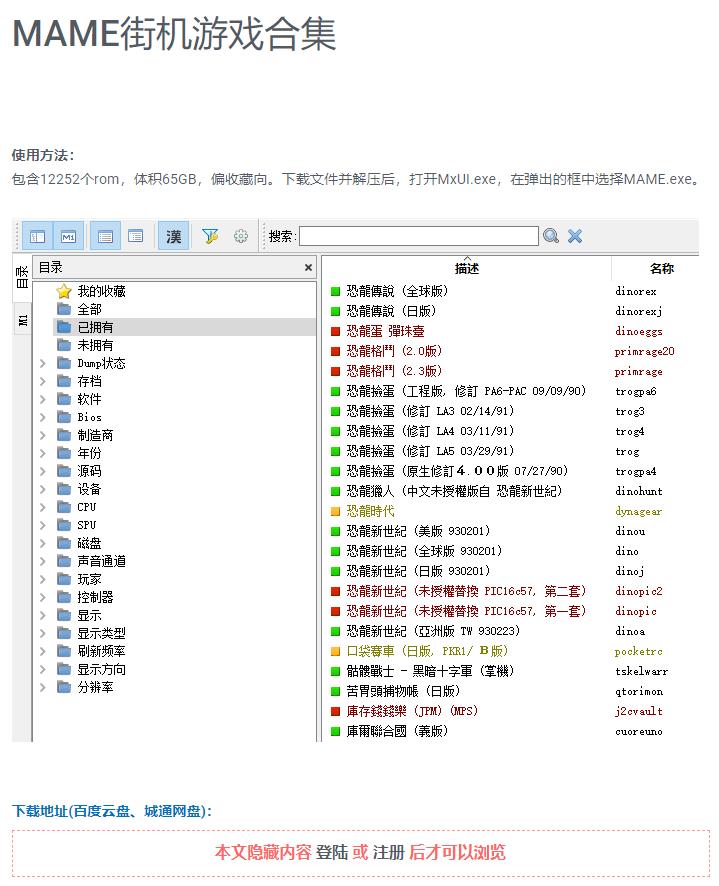Select 我的收藏 favorites in tree
The width and height of the screenshot is (719, 886).
pyautogui.click(x=101, y=292)
